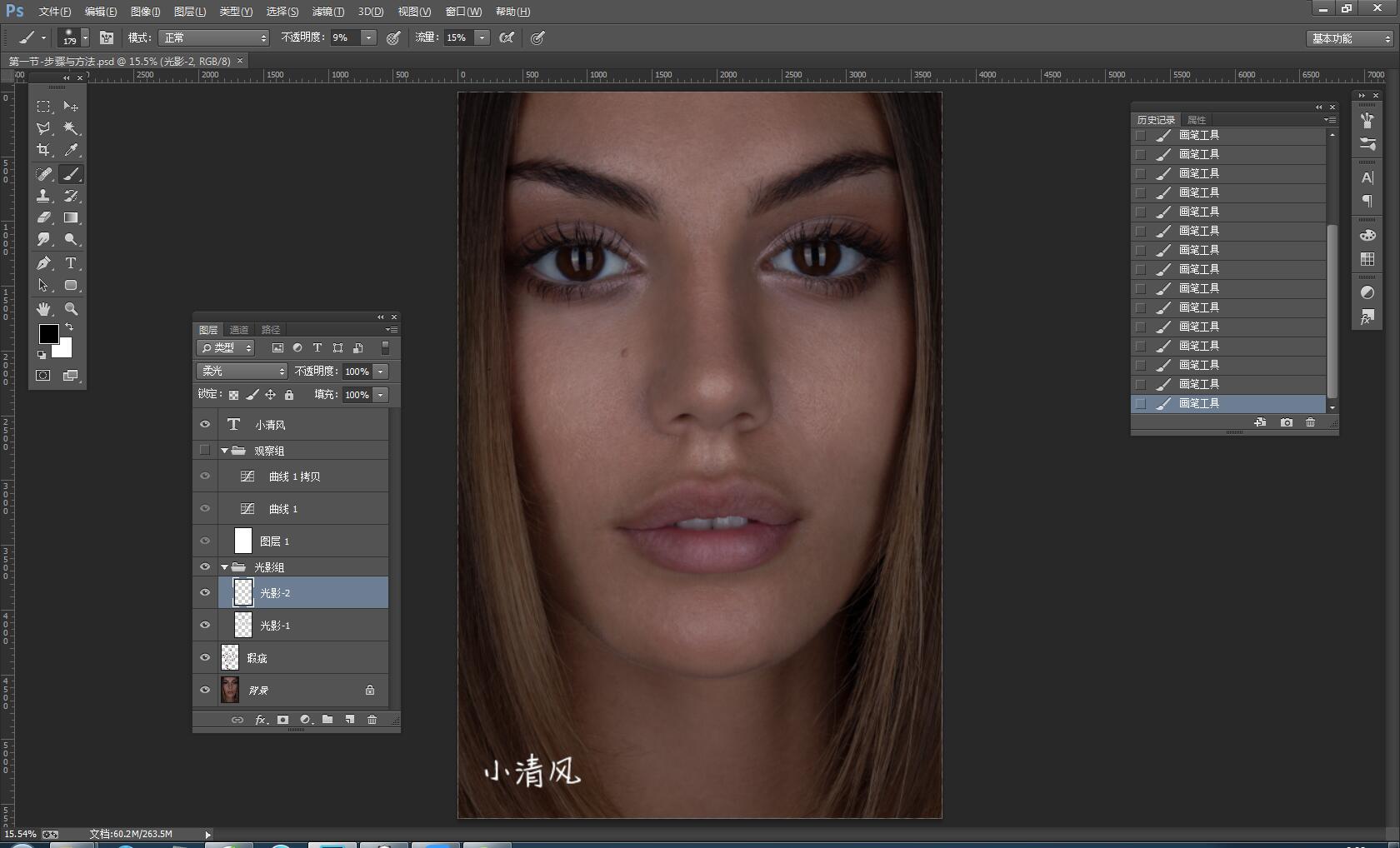This screenshot has width=1400, height=848.
Task: Select the Crop tool
Action: point(43,150)
